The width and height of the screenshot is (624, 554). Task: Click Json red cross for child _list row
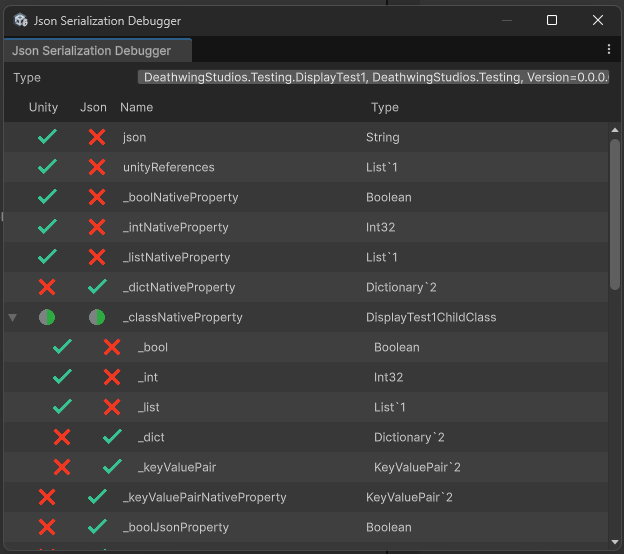(x=112, y=407)
